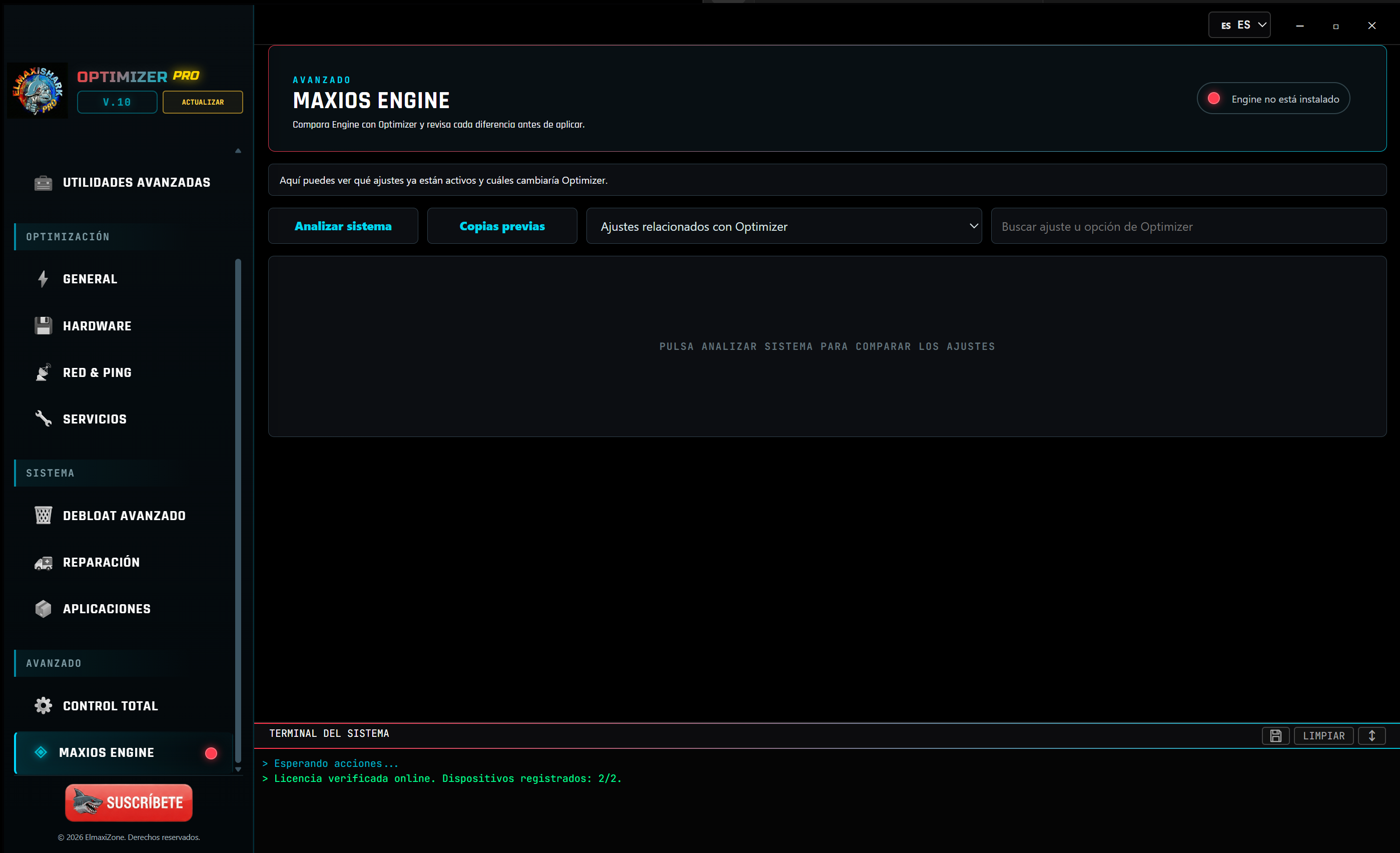Toggle terminal height with arrows icon
The image size is (1400, 853).
click(x=1371, y=736)
